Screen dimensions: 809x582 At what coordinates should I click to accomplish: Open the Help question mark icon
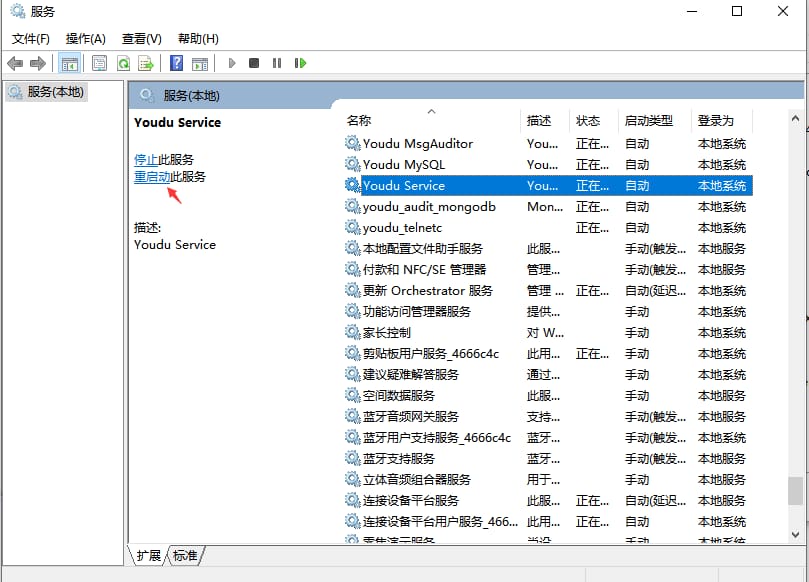click(176, 63)
